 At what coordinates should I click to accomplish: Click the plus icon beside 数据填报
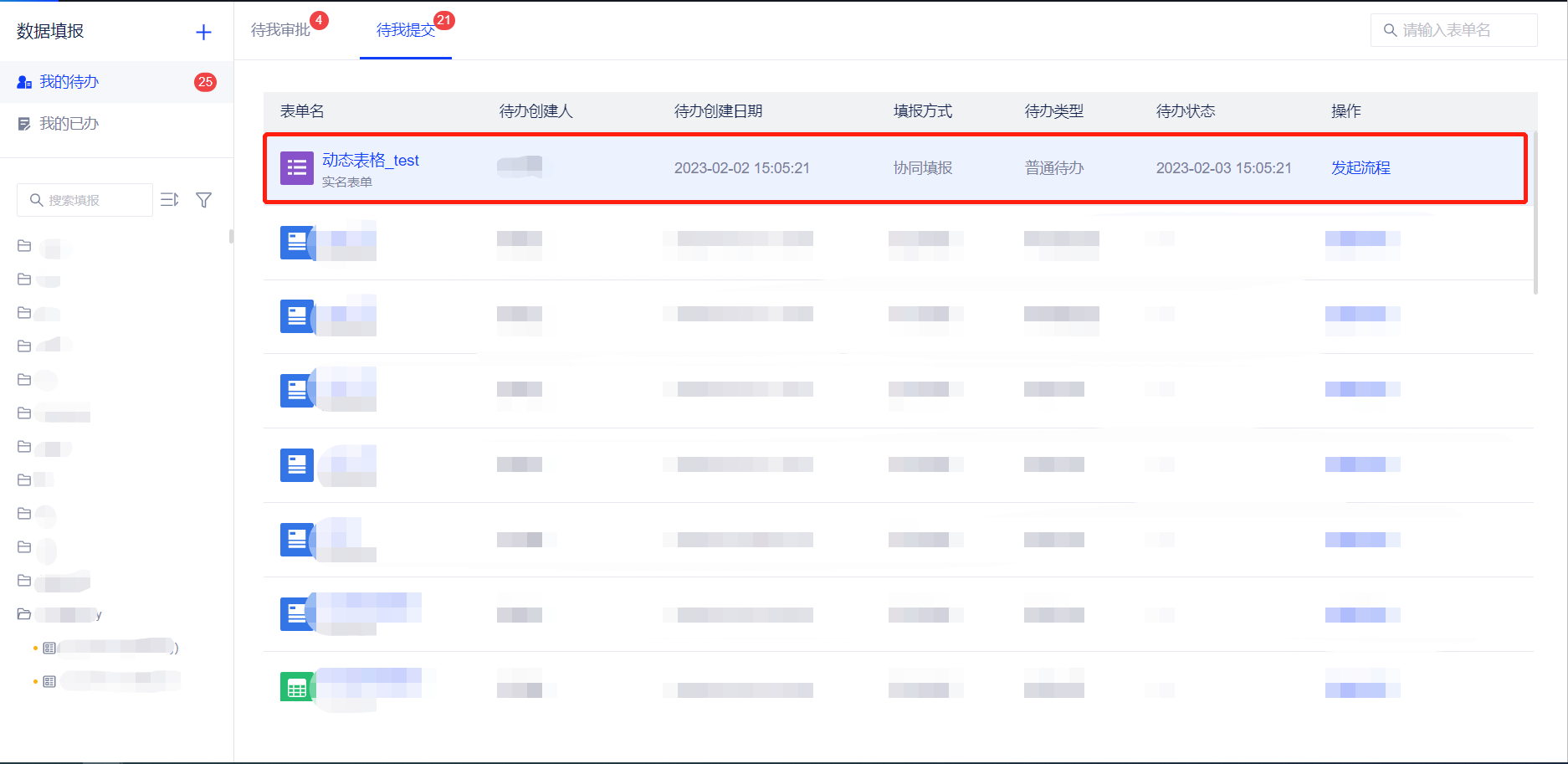point(203,33)
